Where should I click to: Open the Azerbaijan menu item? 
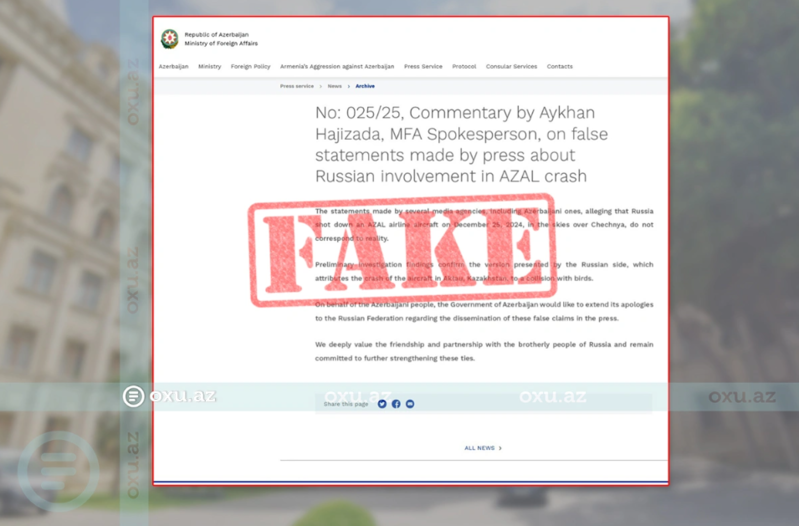(173, 67)
